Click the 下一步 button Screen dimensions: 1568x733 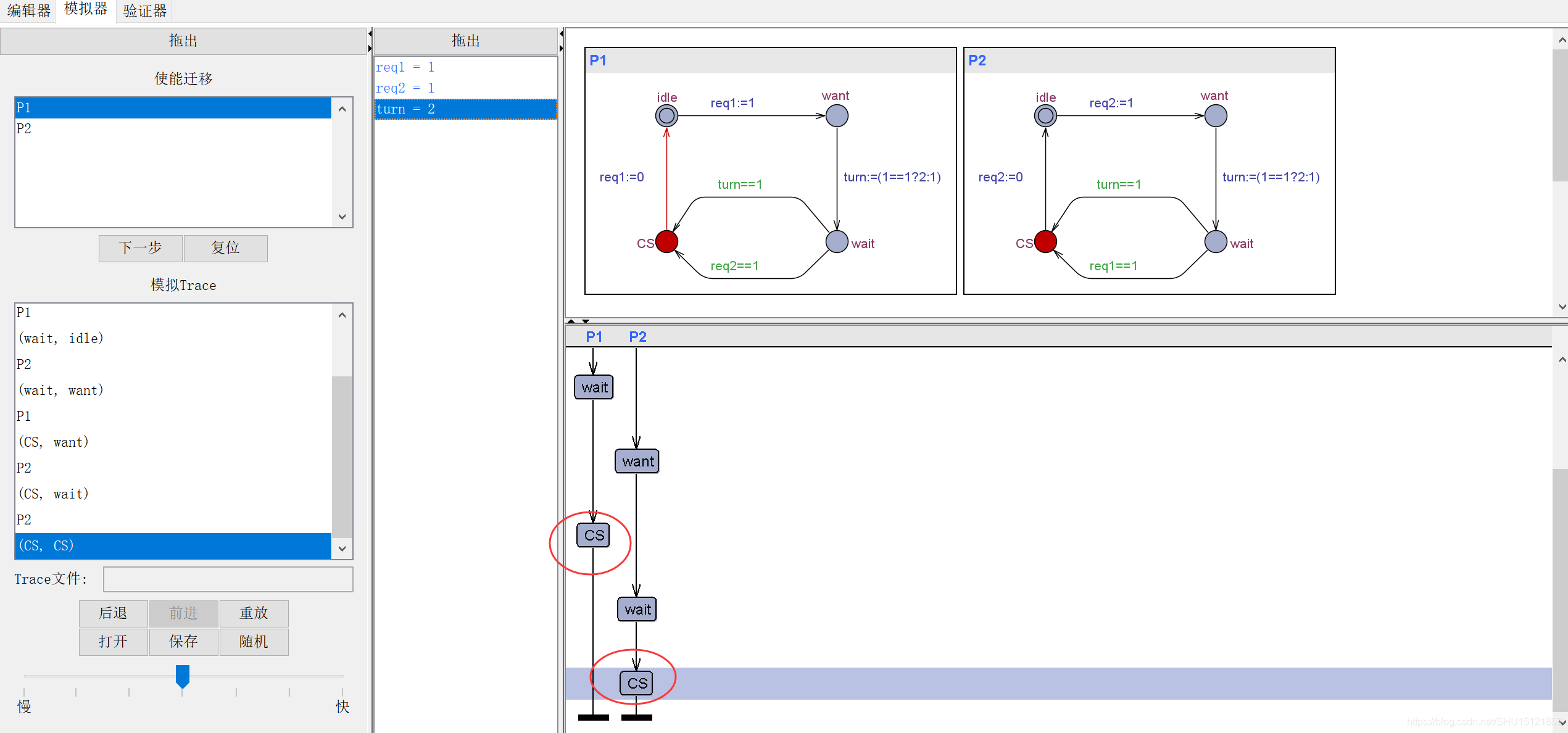tap(141, 248)
